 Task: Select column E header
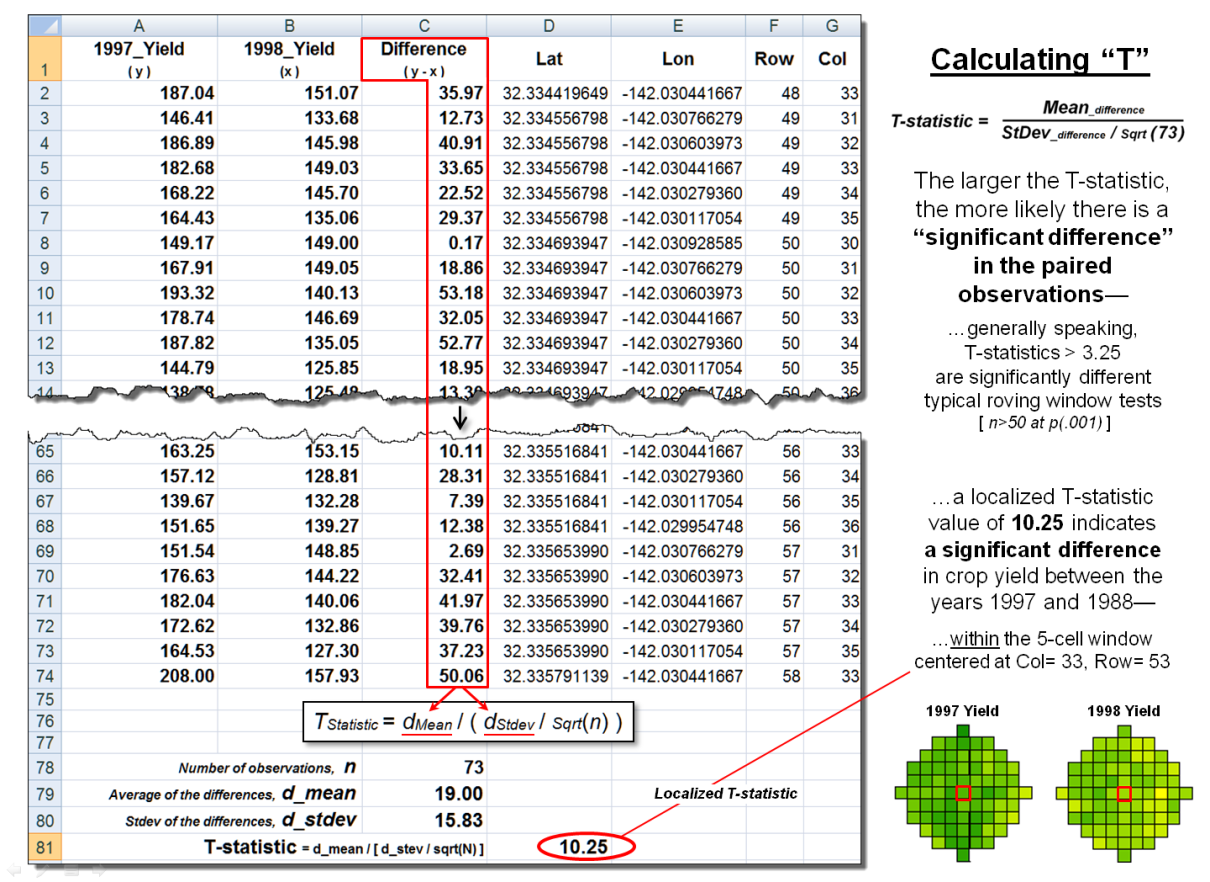click(677, 25)
